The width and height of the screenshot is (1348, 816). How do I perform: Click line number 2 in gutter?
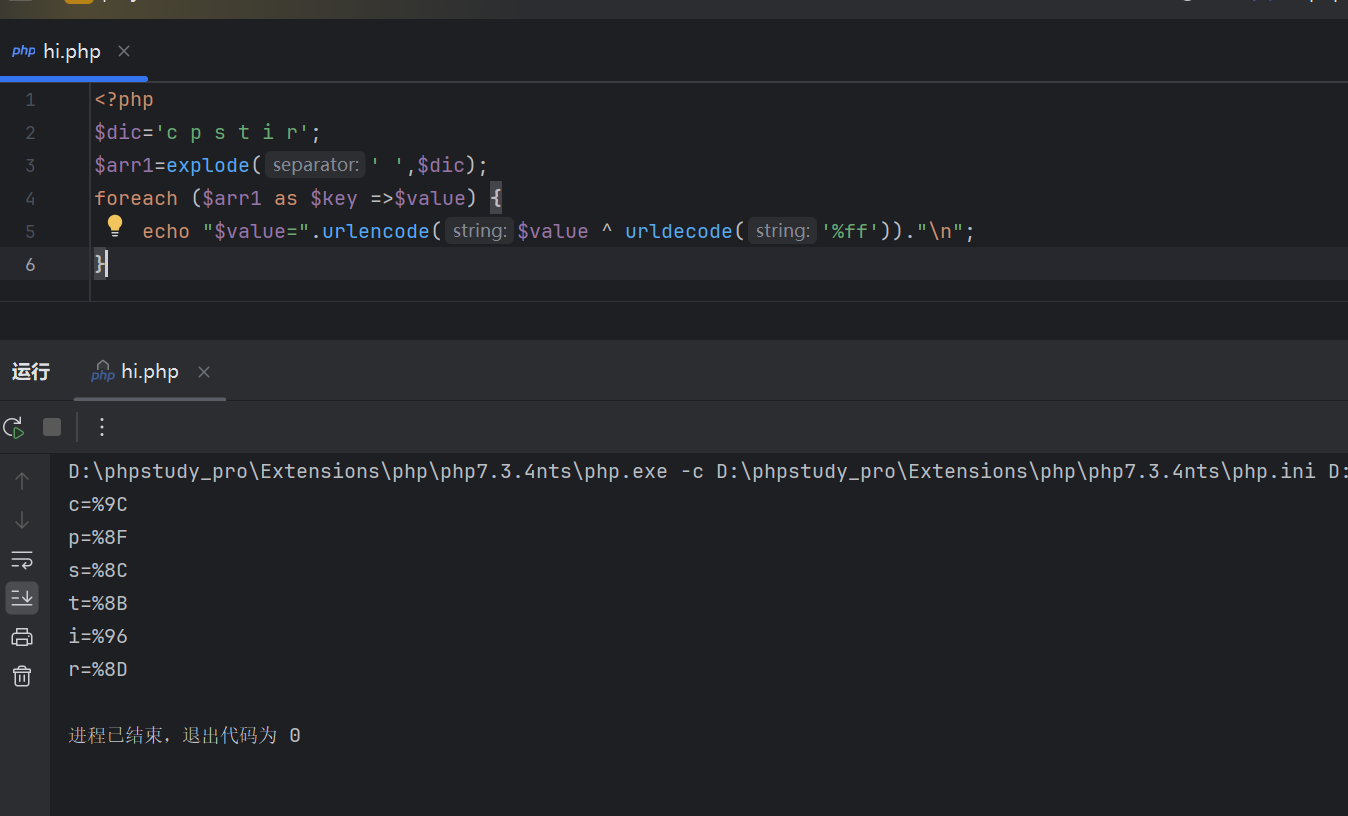click(30, 133)
